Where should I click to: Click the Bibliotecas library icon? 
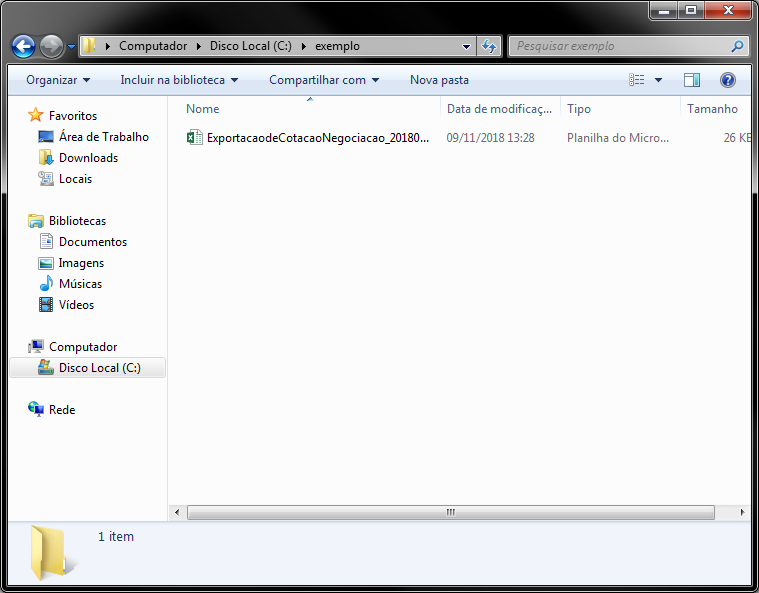[x=35, y=221]
